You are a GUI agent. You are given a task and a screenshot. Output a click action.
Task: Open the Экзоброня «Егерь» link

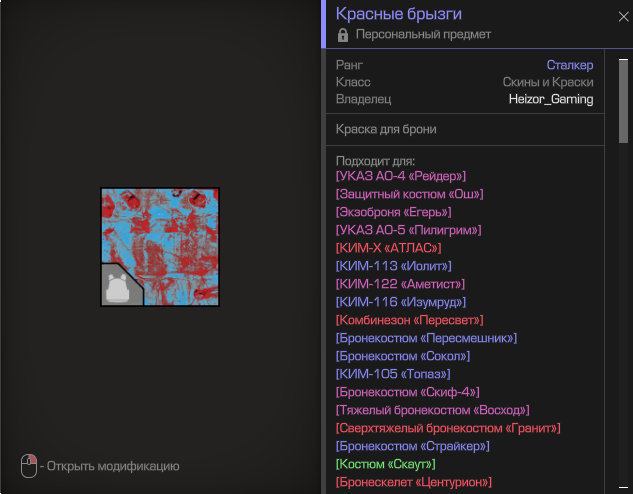394,212
